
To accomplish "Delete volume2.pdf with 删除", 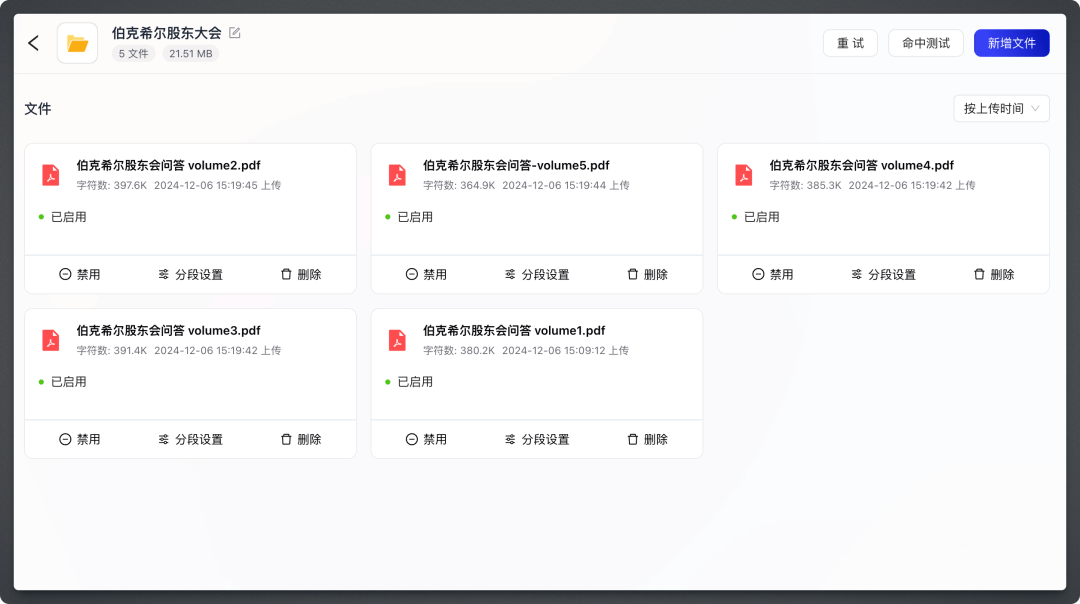I will click(x=301, y=274).
